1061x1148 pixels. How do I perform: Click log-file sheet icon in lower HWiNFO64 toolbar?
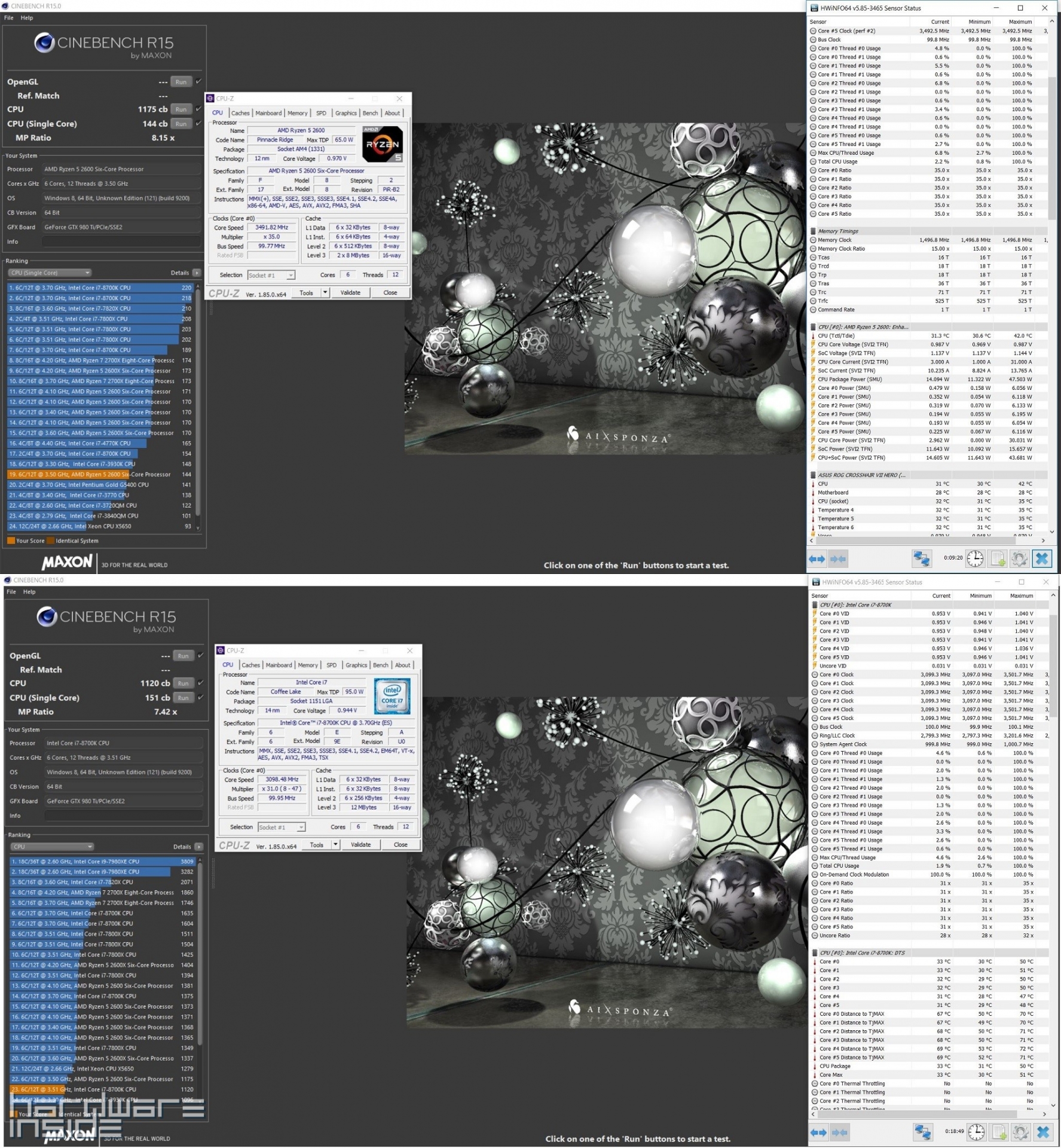click(x=999, y=1132)
